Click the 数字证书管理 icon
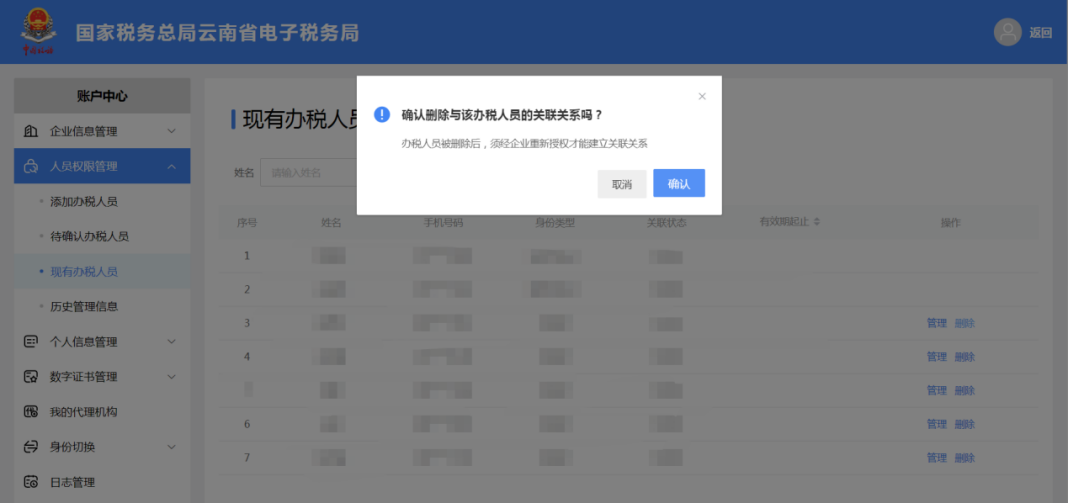 pos(31,377)
